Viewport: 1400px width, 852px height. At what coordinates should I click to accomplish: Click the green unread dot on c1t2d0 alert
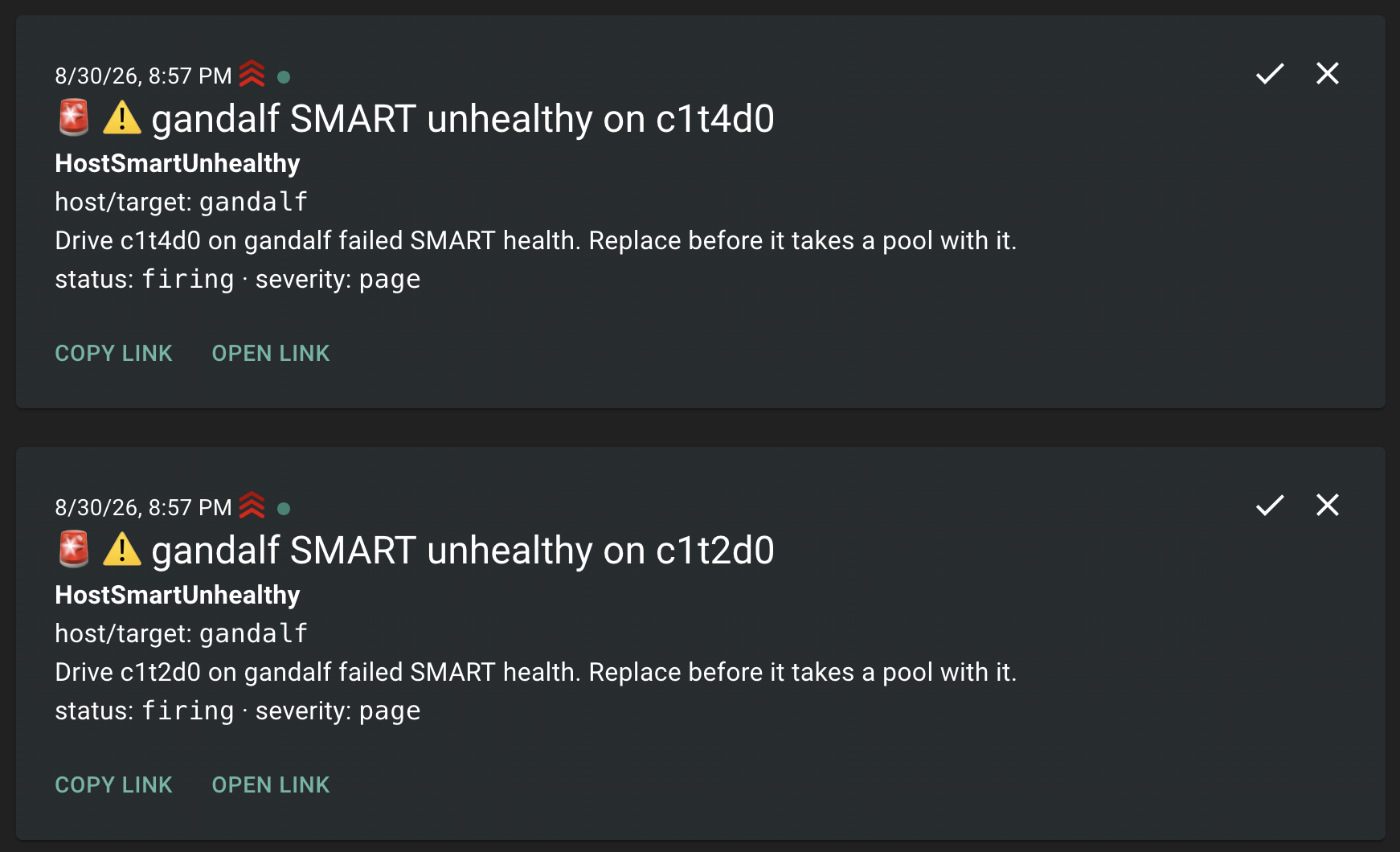(284, 509)
